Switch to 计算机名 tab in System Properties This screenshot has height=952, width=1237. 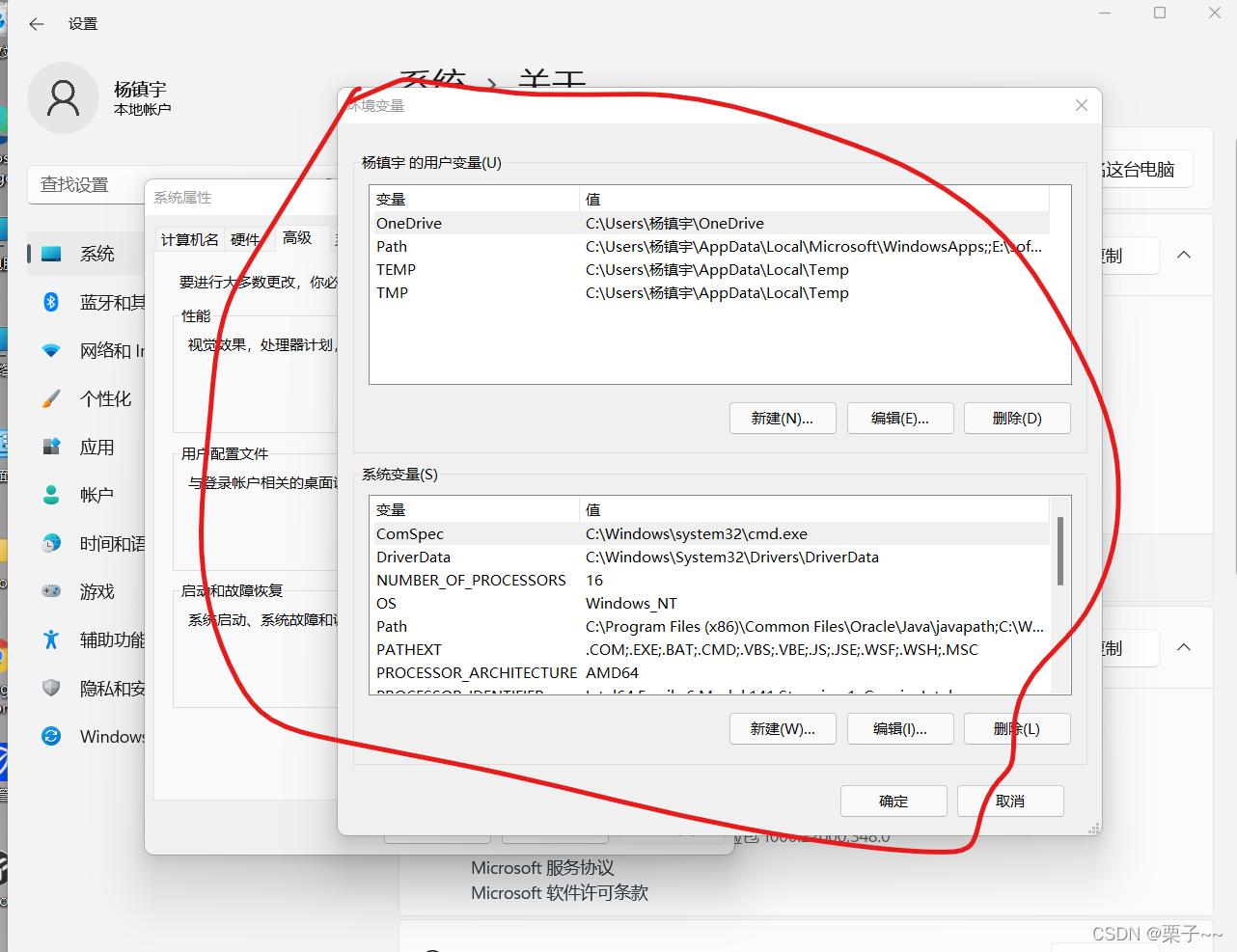(x=190, y=240)
